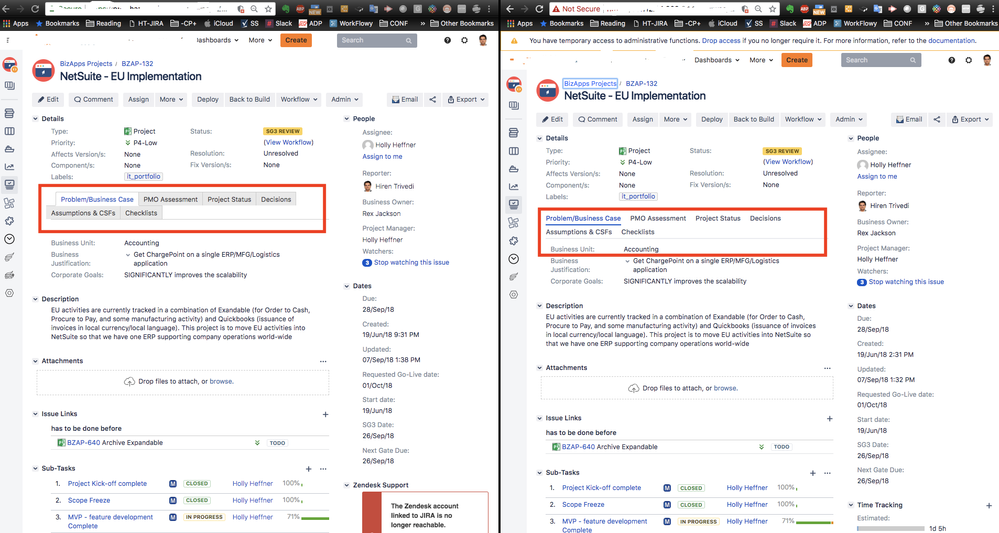
Task: Collapse Description section in right window
Action: click(x=540, y=306)
